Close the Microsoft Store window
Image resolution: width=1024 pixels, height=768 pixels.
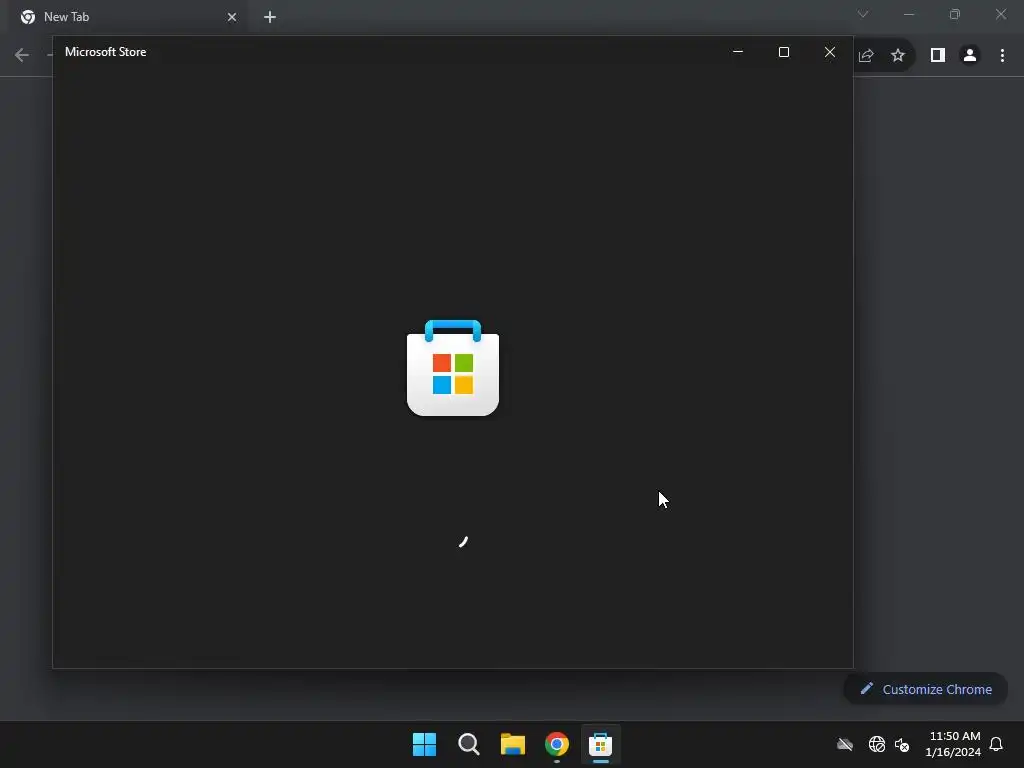[x=829, y=52]
